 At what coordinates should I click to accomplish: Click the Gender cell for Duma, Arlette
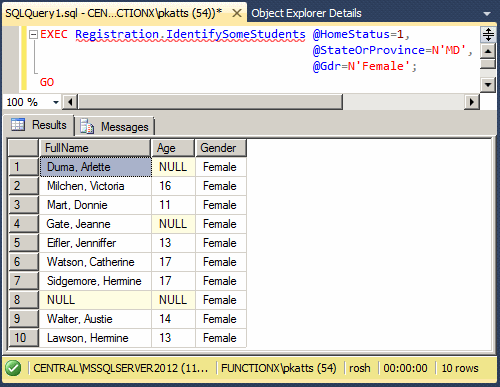point(221,167)
